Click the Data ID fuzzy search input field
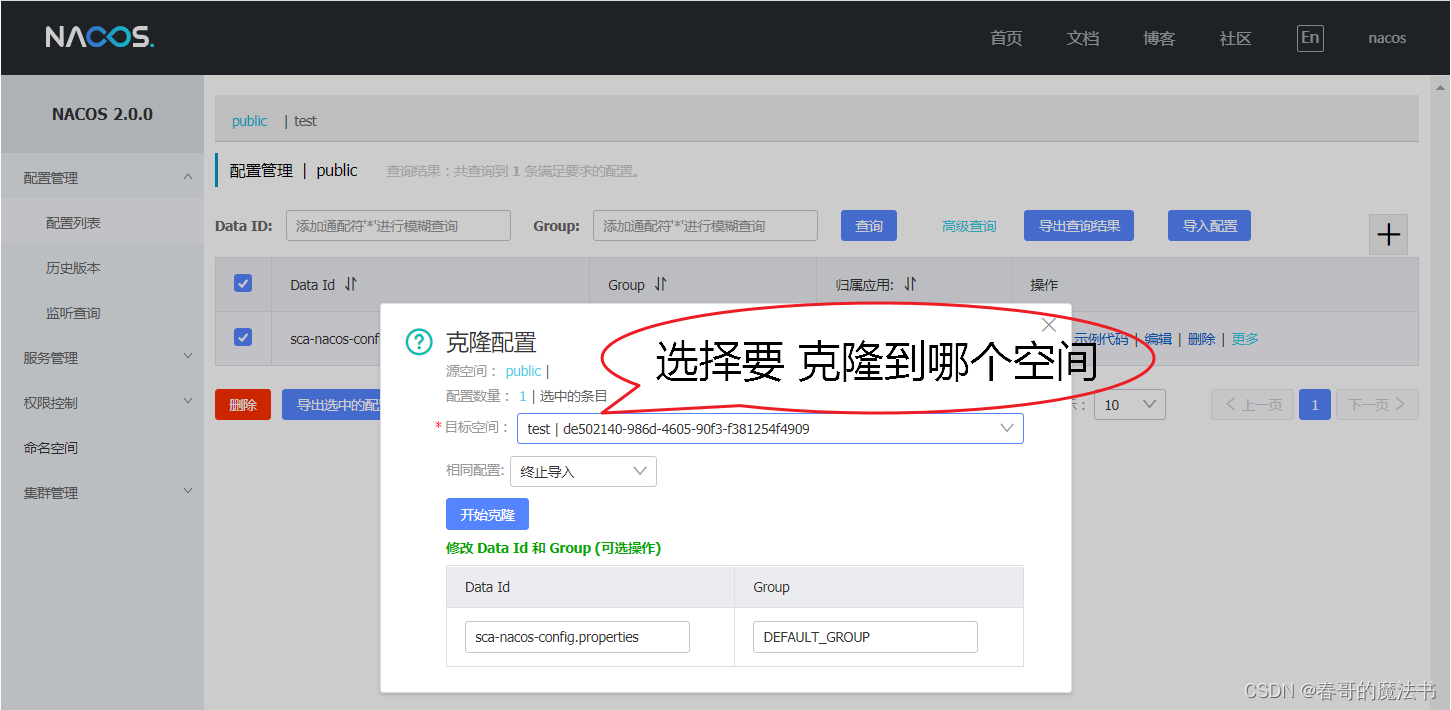 coord(397,225)
